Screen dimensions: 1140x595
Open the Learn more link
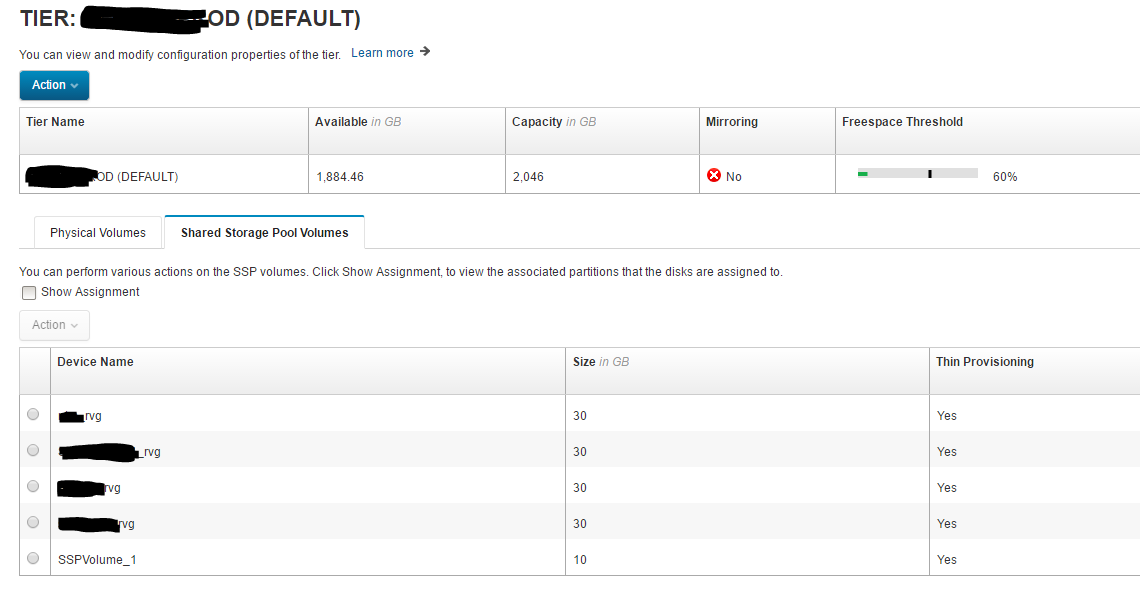[382, 53]
